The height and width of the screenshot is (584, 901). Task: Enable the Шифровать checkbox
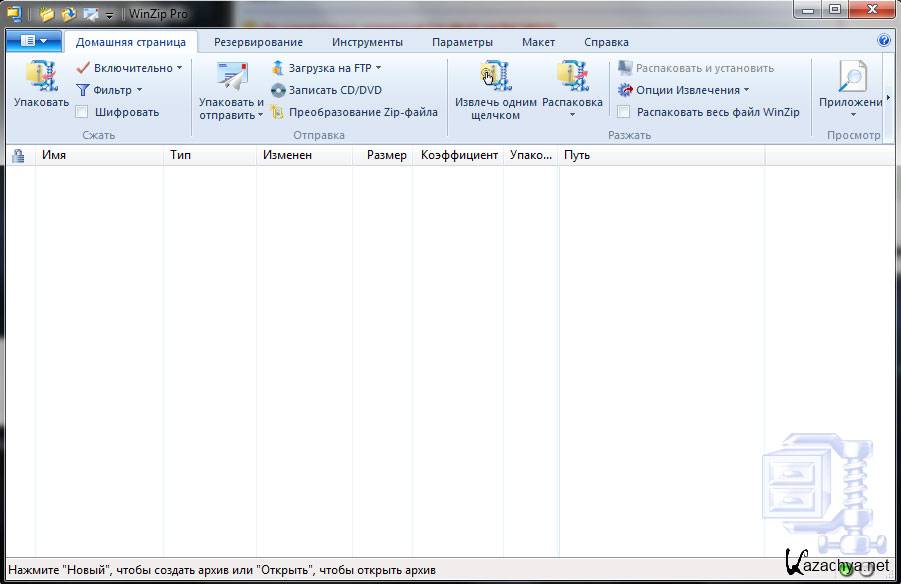[x=82, y=112]
